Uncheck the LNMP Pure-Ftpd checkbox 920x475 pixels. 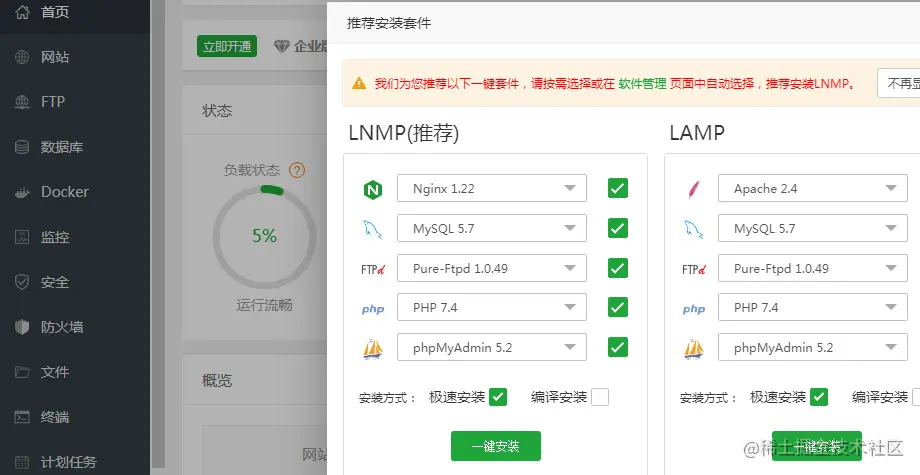point(618,268)
